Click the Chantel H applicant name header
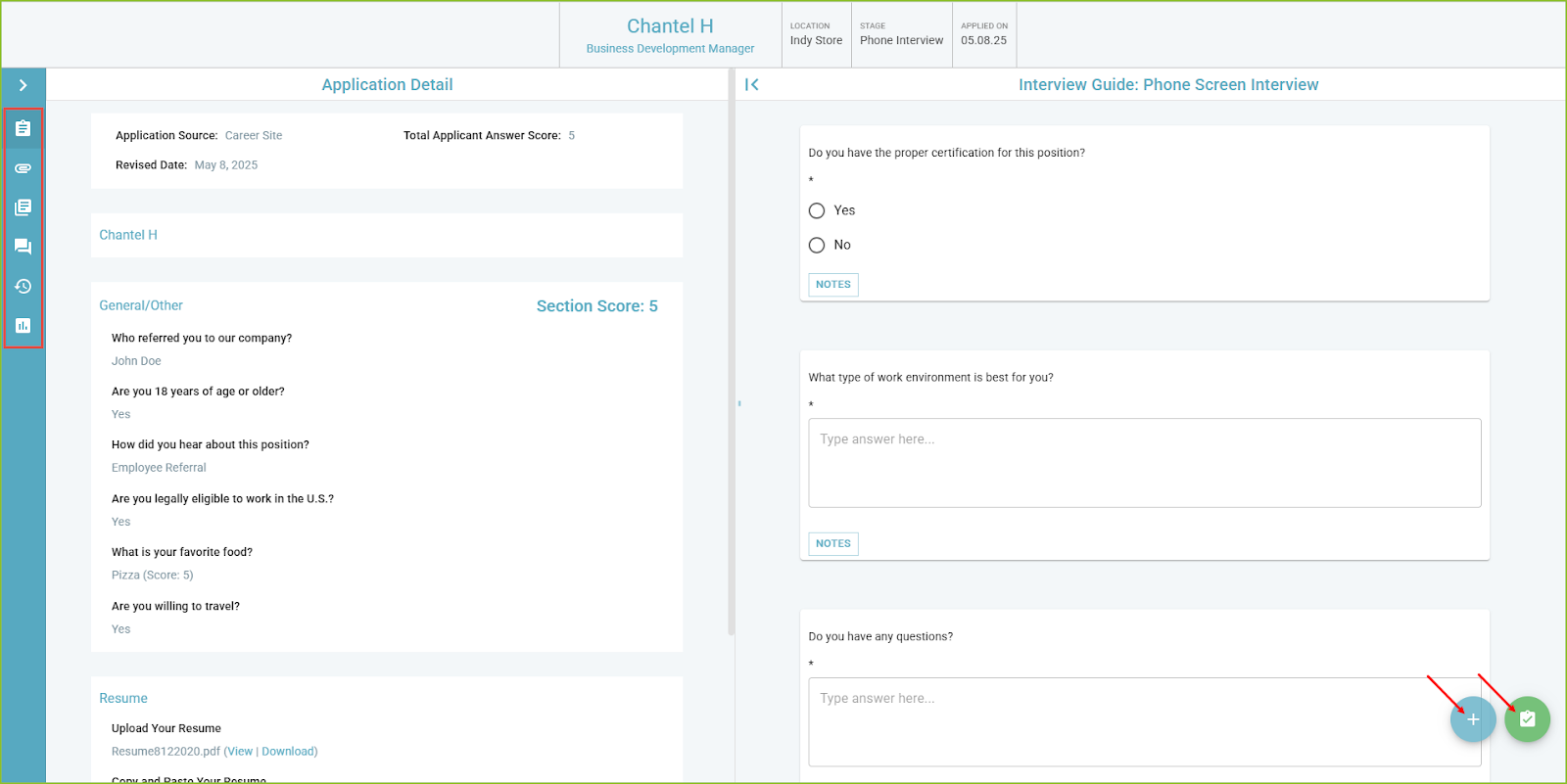This screenshot has height=784, width=1567. pos(670,26)
